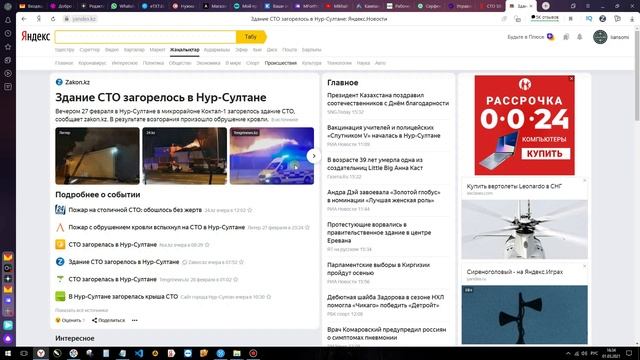
Task: Open 'Пожар с обрушением кровли вспыхнул' article
Action: (157, 227)
